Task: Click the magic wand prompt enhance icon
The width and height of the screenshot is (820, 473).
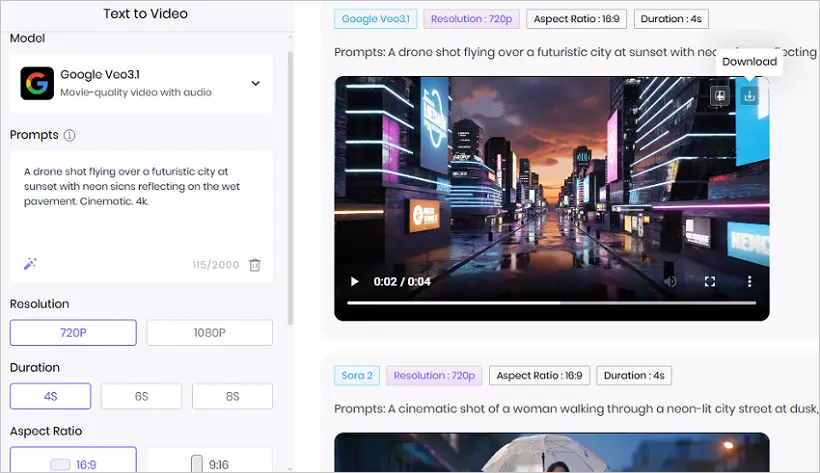Action: click(x=30, y=263)
